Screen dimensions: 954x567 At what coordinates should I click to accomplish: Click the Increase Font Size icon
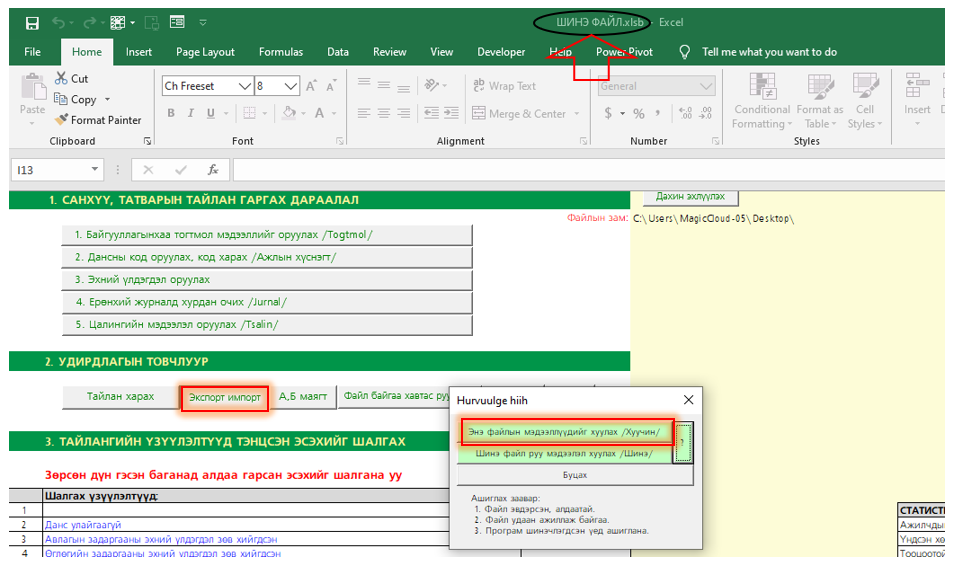pyautogui.click(x=312, y=87)
